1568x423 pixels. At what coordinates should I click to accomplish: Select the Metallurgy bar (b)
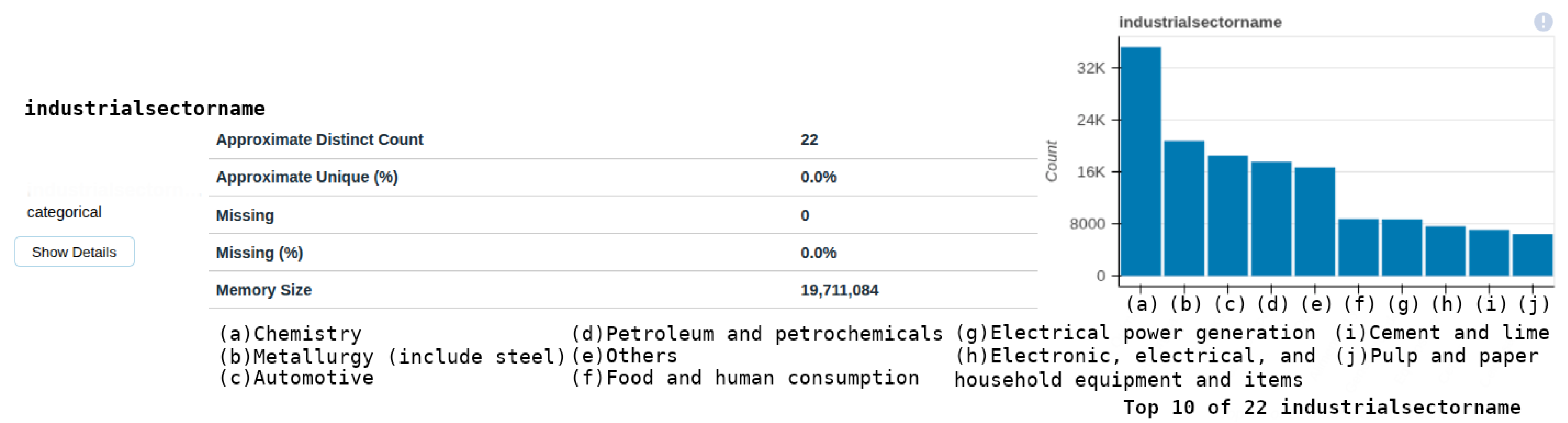pyautogui.click(x=1184, y=208)
